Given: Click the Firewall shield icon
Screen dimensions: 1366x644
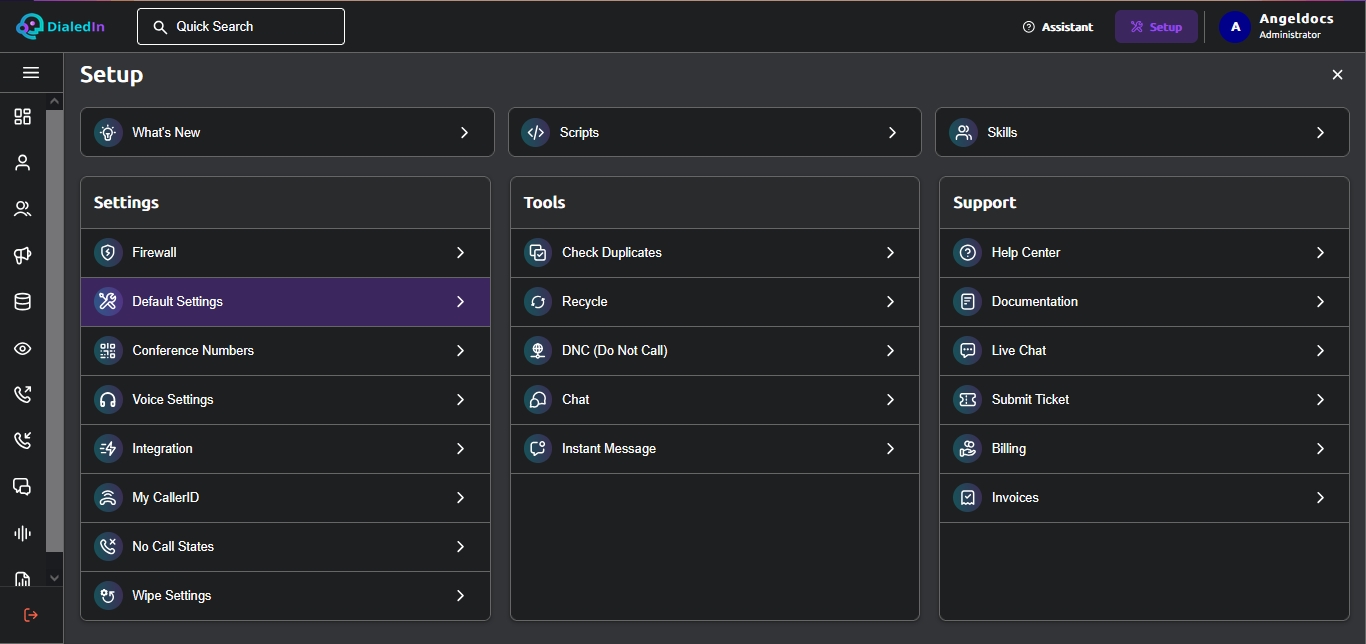Looking at the screenshot, I should click(x=108, y=253).
